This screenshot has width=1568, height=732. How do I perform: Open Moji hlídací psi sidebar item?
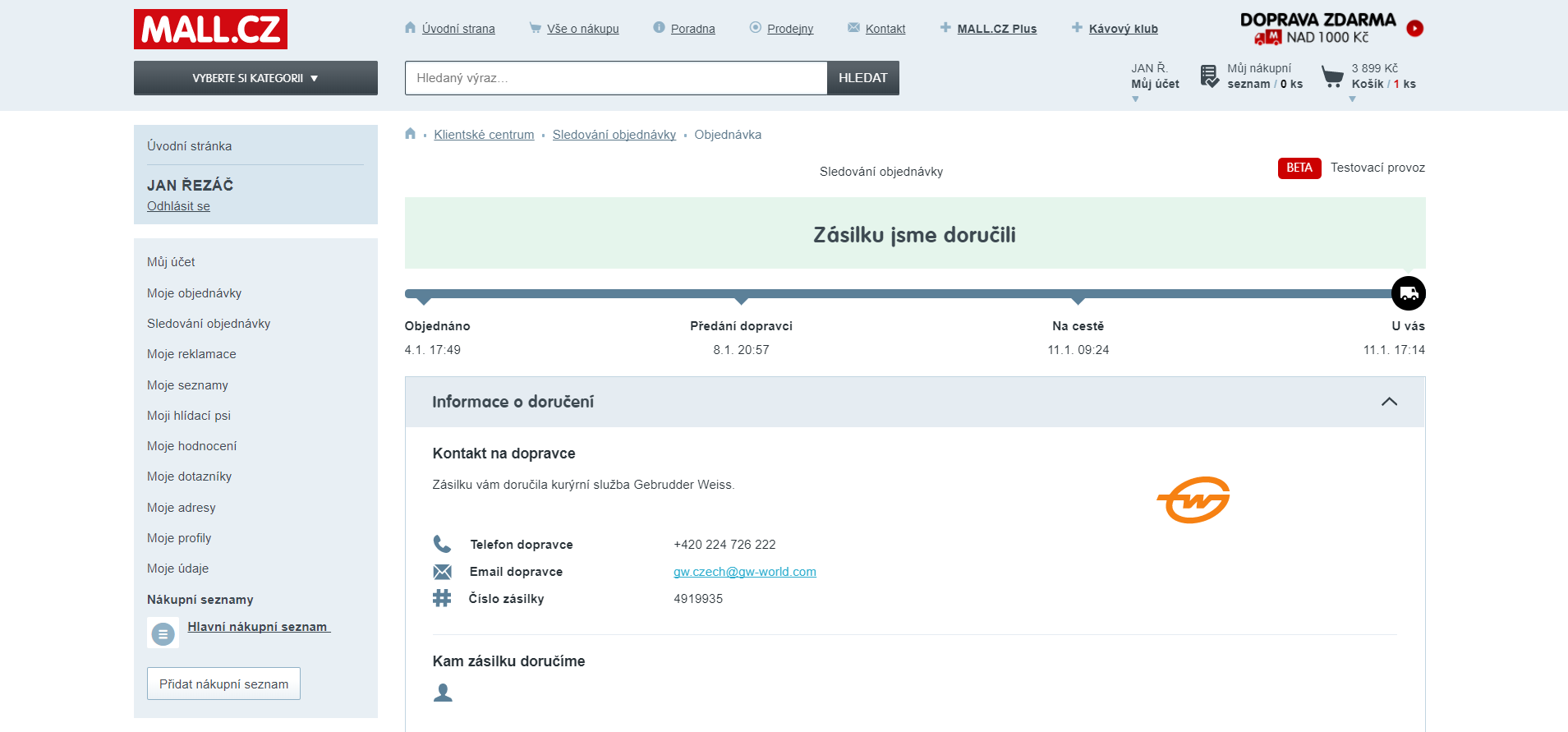point(189,416)
